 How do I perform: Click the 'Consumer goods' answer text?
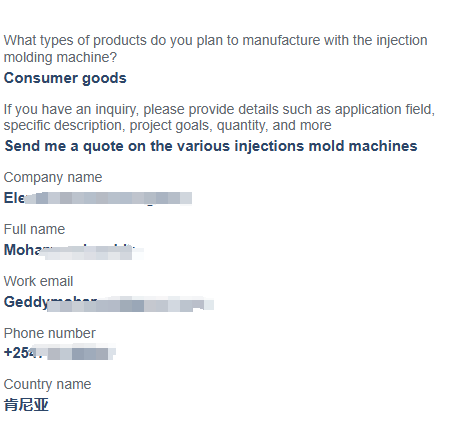pyautogui.click(x=65, y=78)
